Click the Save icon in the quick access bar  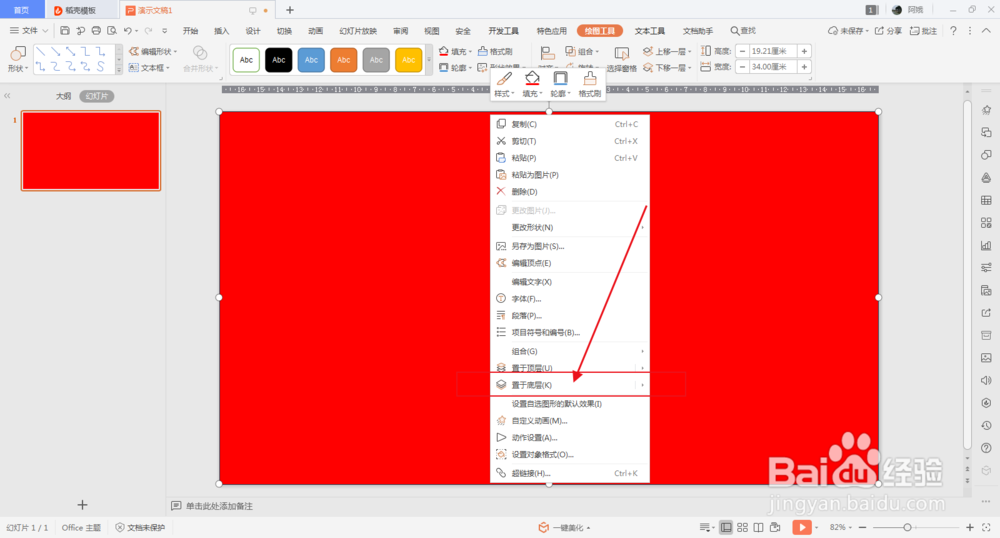pyautogui.click(x=64, y=31)
